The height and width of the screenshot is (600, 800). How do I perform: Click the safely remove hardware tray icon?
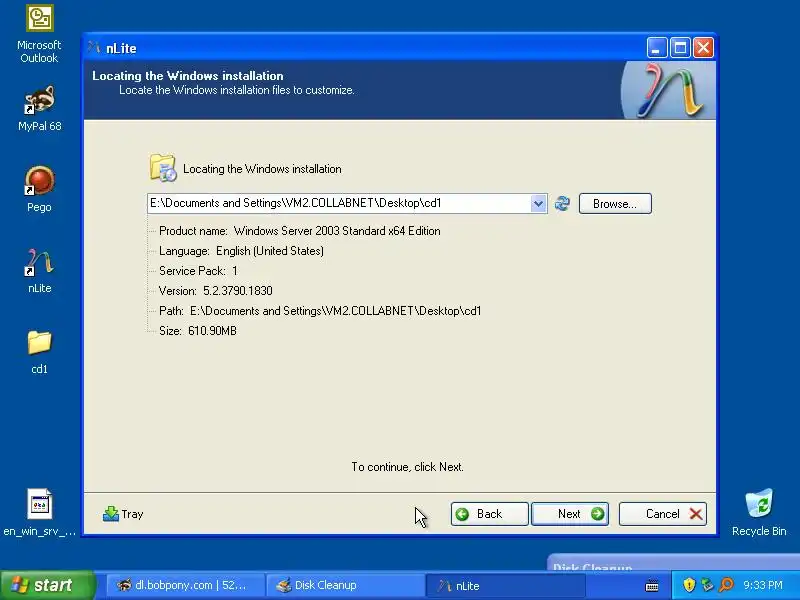[707, 585]
